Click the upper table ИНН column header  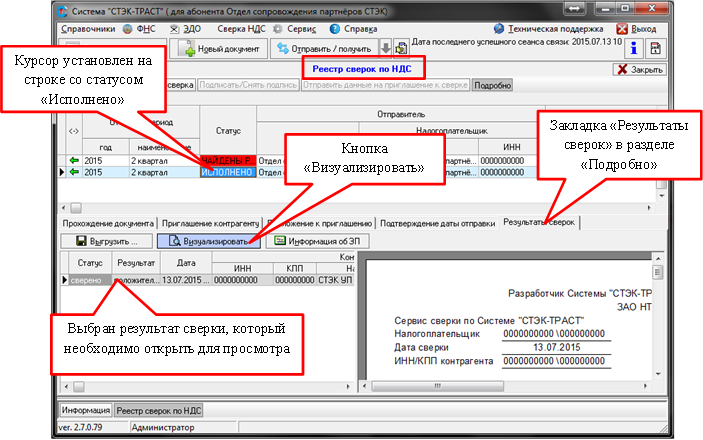512,147
